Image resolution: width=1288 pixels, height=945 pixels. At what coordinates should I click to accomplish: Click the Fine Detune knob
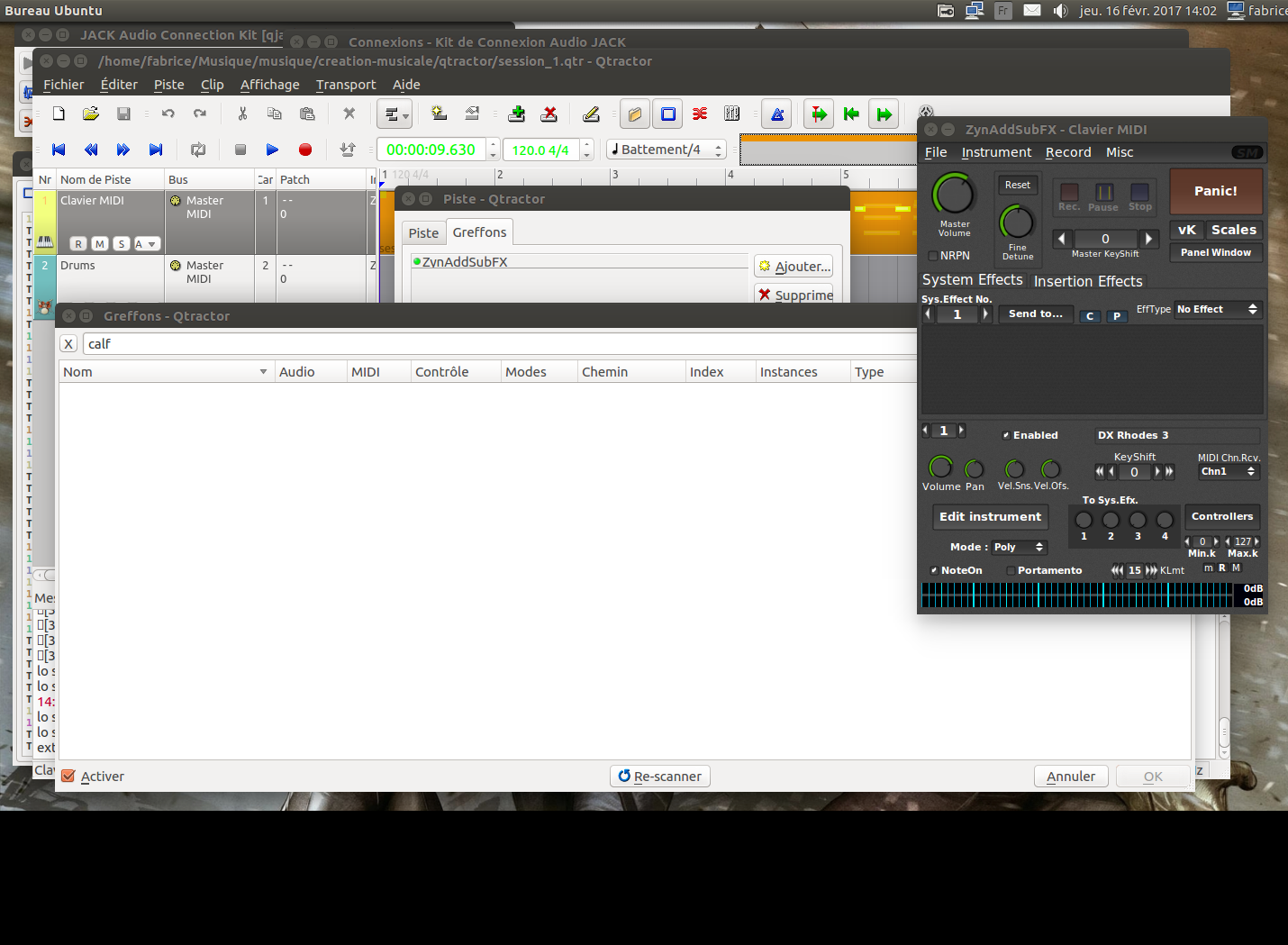click(x=1017, y=222)
